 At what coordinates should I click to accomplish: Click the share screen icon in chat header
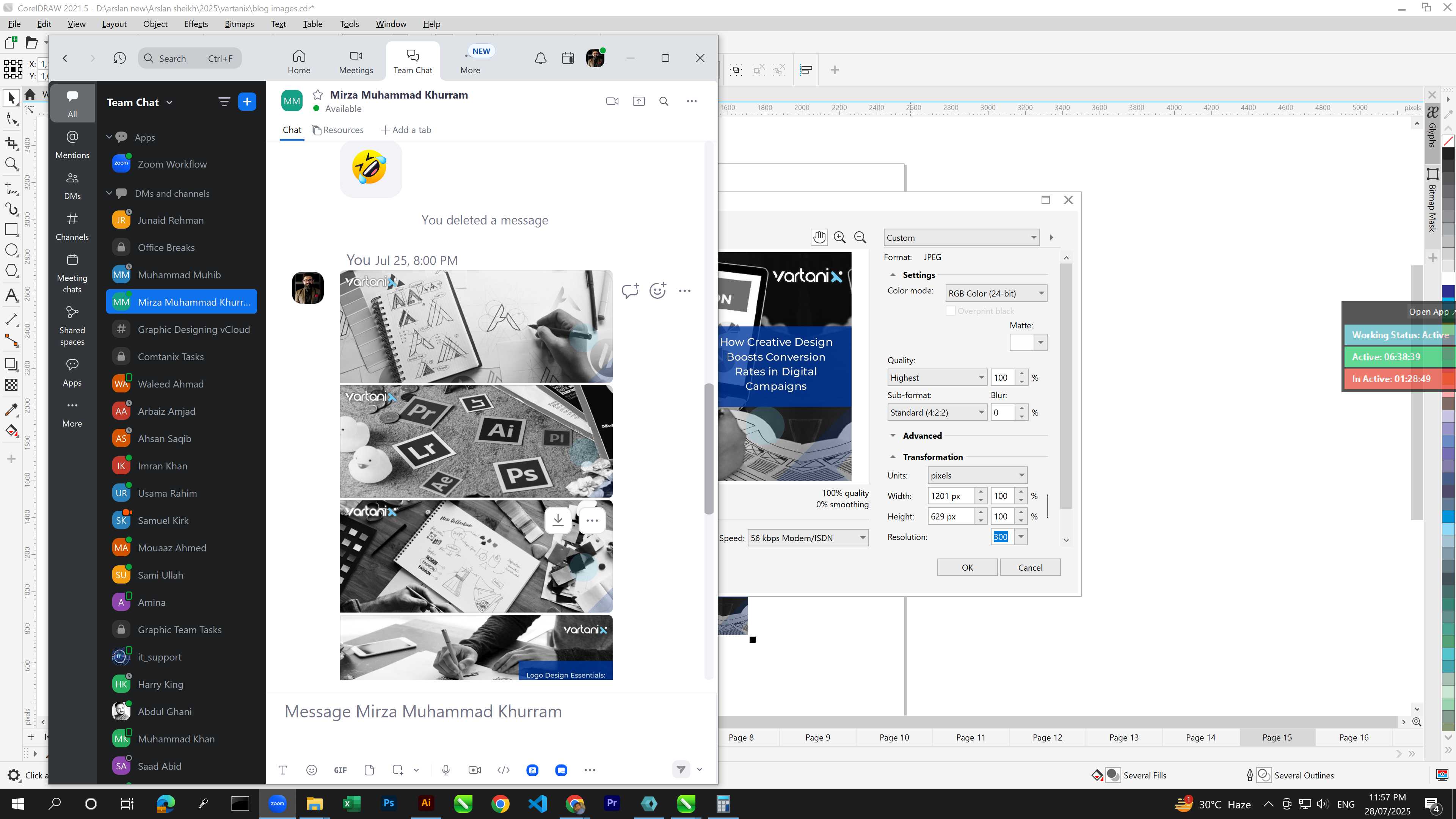point(639,101)
